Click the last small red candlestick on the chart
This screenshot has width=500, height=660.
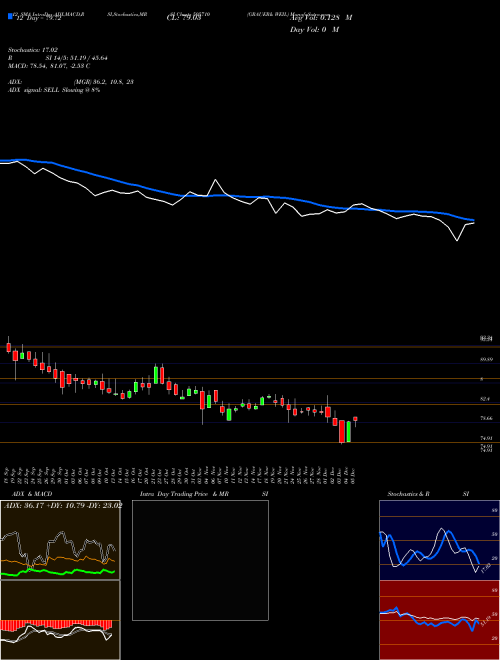(355, 419)
